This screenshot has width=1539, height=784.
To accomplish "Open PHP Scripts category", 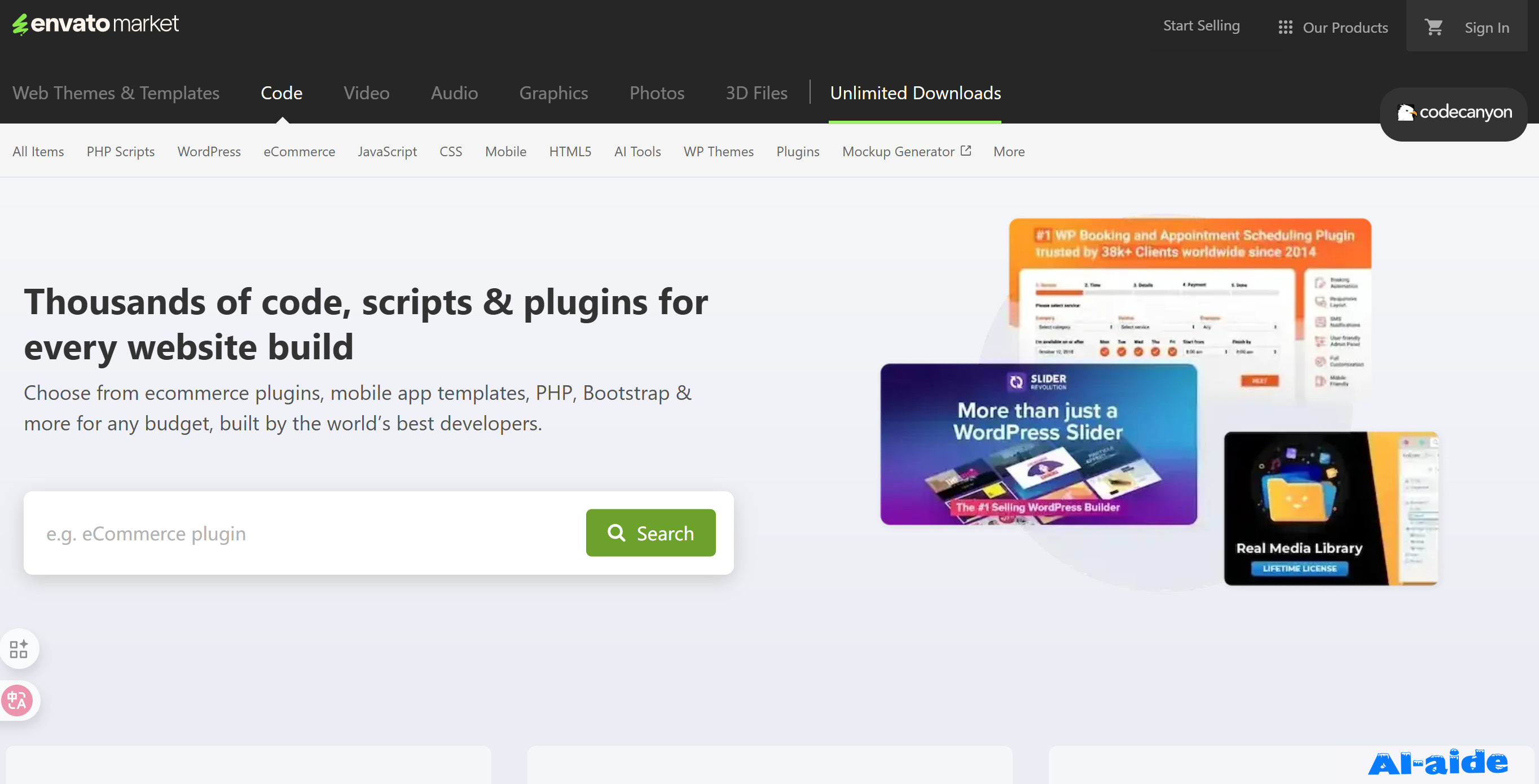I will click(x=121, y=152).
